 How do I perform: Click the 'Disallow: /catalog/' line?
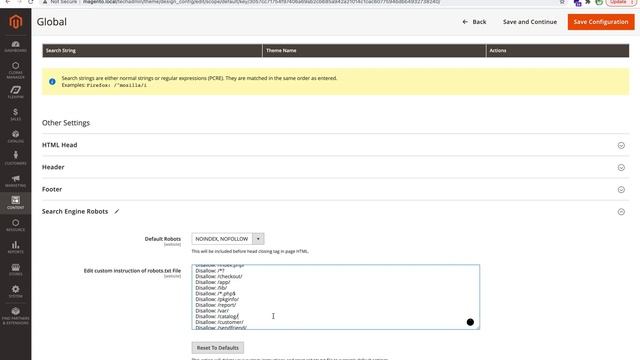tap(217, 316)
